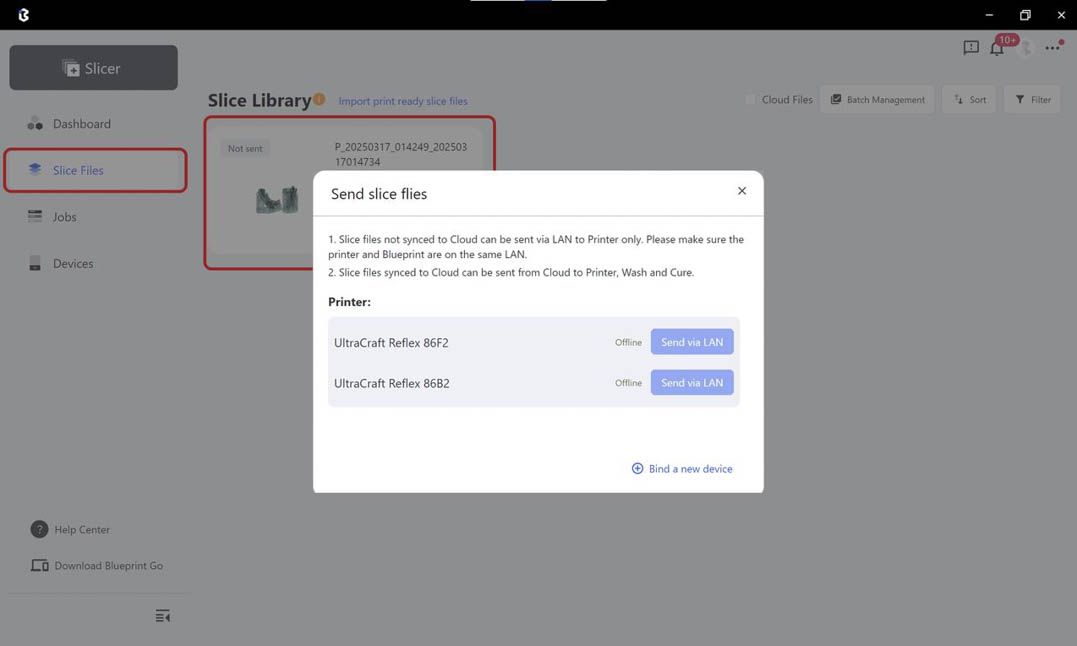Select Slice Files in sidebar
This screenshot has width=1077, height=646.
[95, 170]
